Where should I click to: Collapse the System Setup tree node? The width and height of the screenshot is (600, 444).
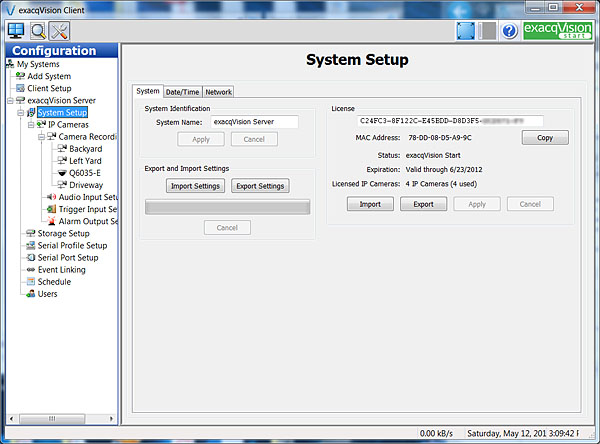[x=21, y=113]
